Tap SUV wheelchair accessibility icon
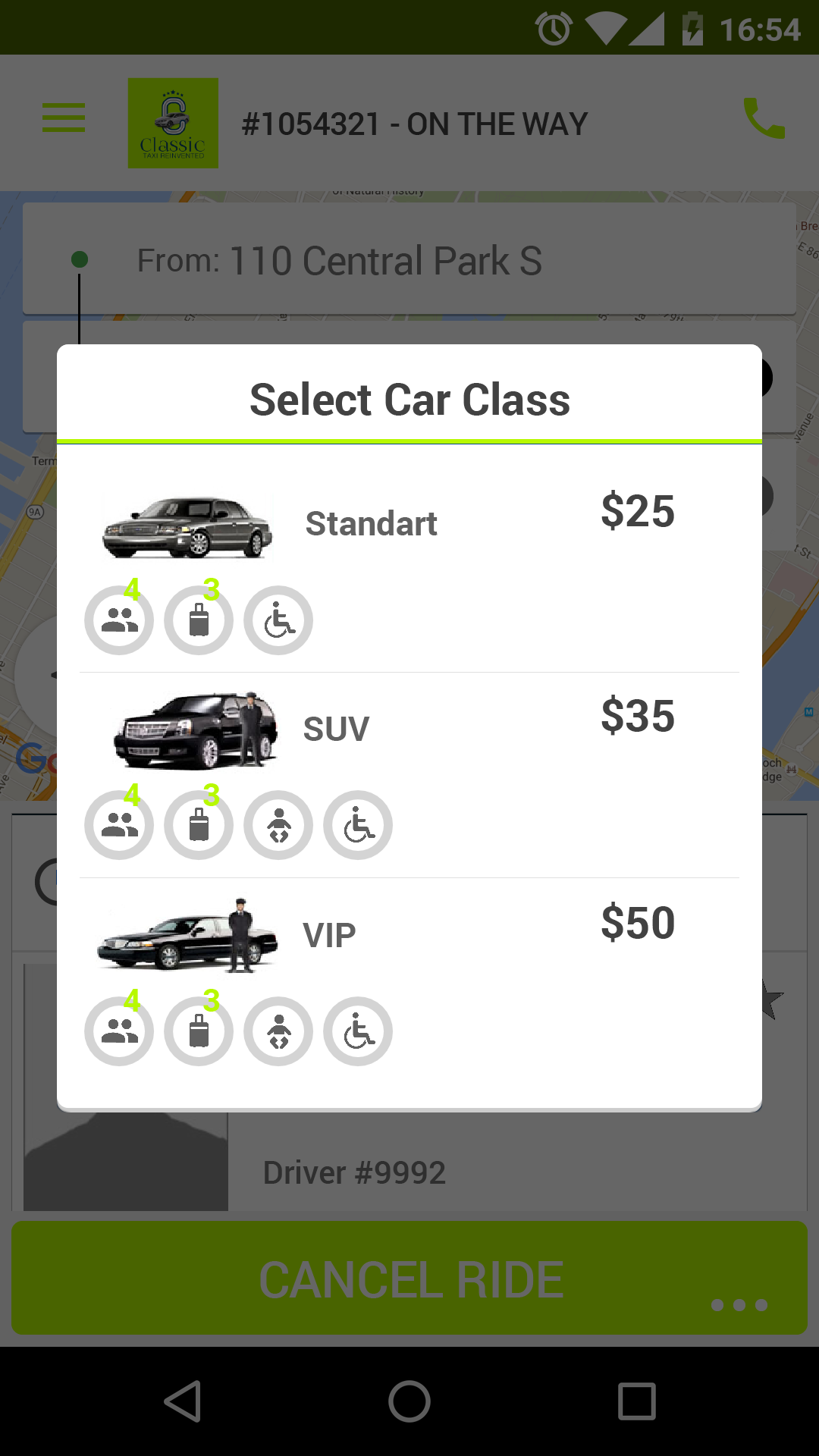Image resolution: width=819 pixels, height=1456 pixels. coord(358,825)
